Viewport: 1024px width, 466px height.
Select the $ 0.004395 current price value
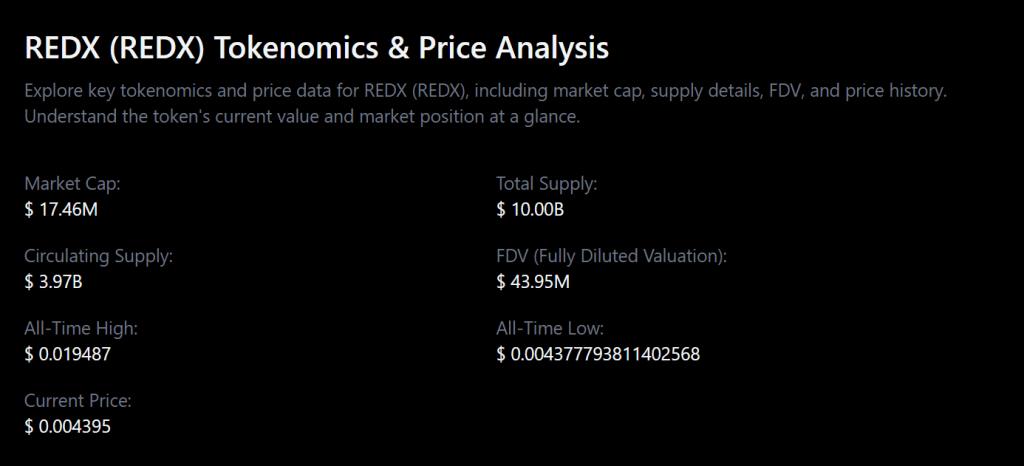tap(68, 426)
